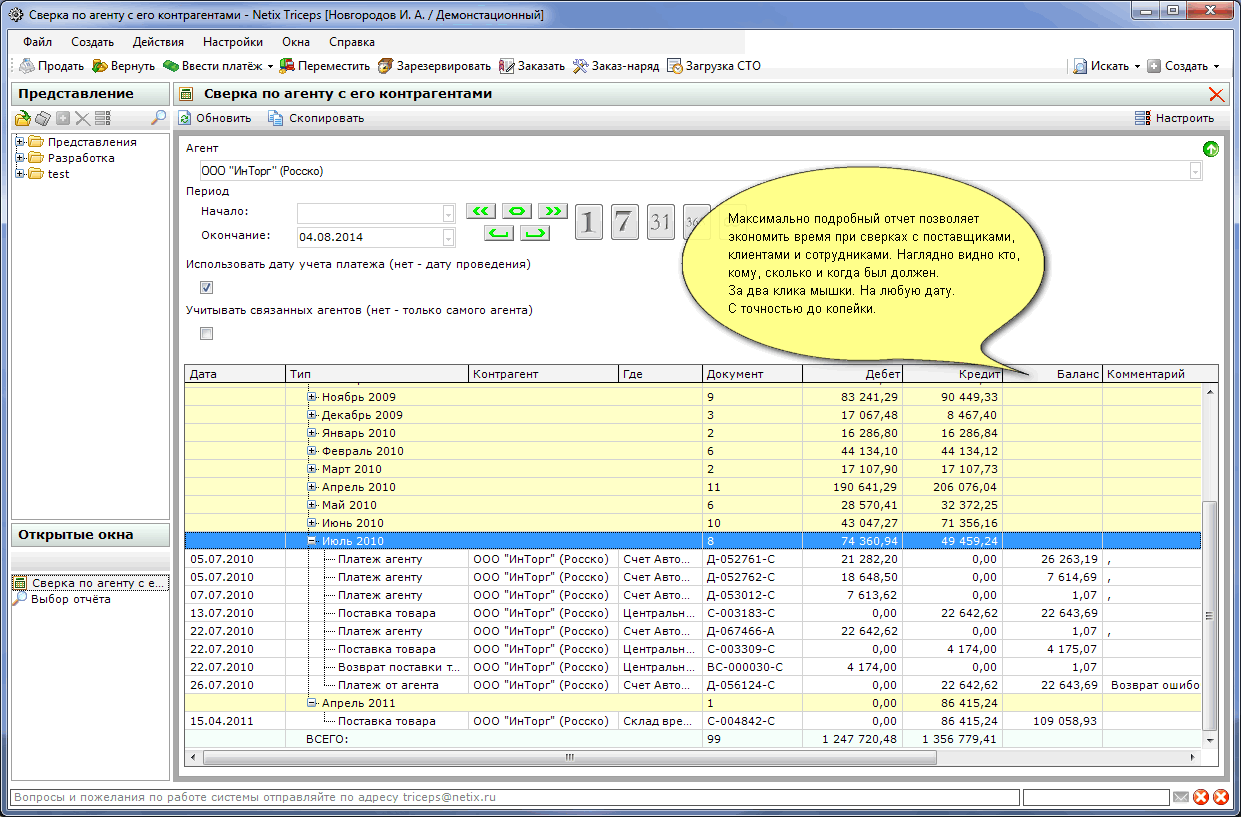
Task: Click the Контрагент column header
Action: pos(544,374)
